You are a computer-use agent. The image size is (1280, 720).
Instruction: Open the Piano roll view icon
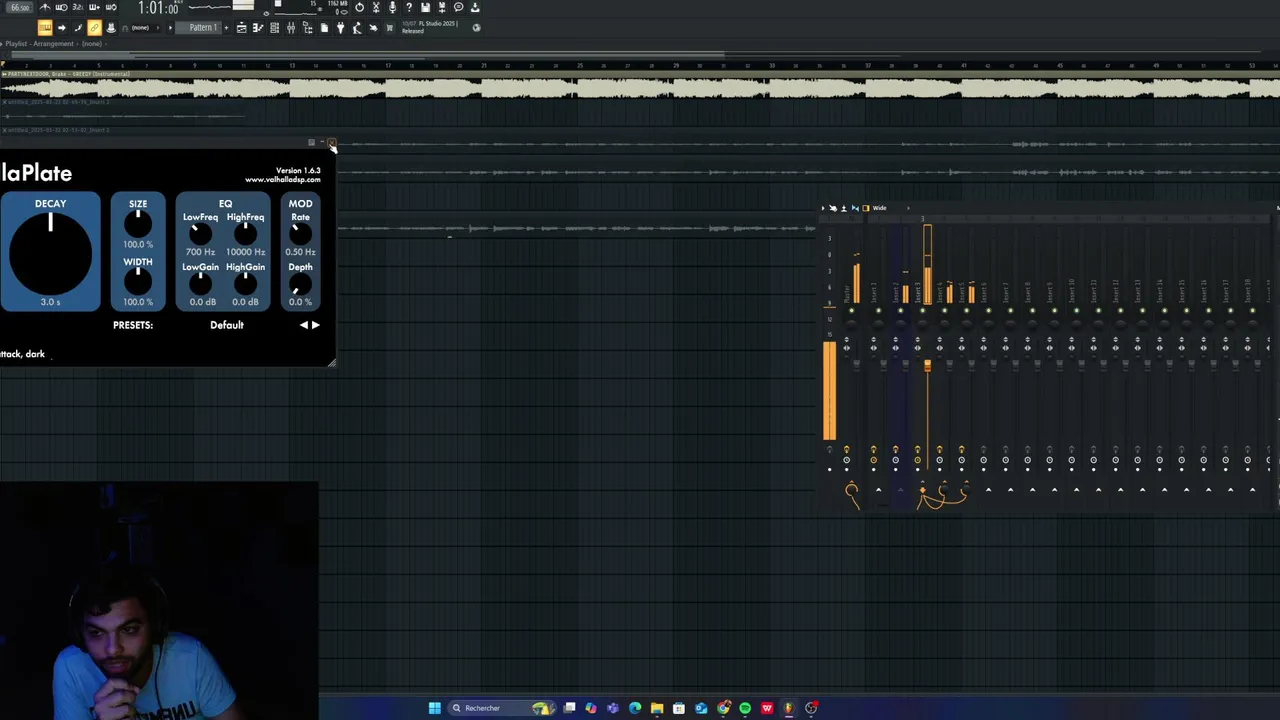(x=258, y=28)
